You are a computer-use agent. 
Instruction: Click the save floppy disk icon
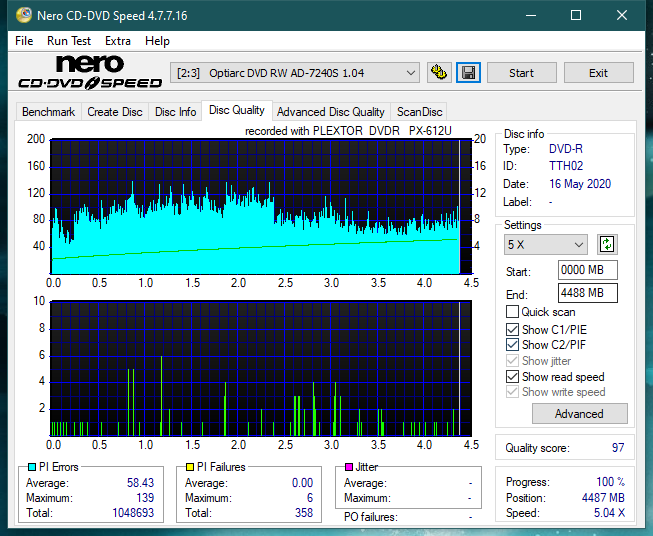coord(469,73)
